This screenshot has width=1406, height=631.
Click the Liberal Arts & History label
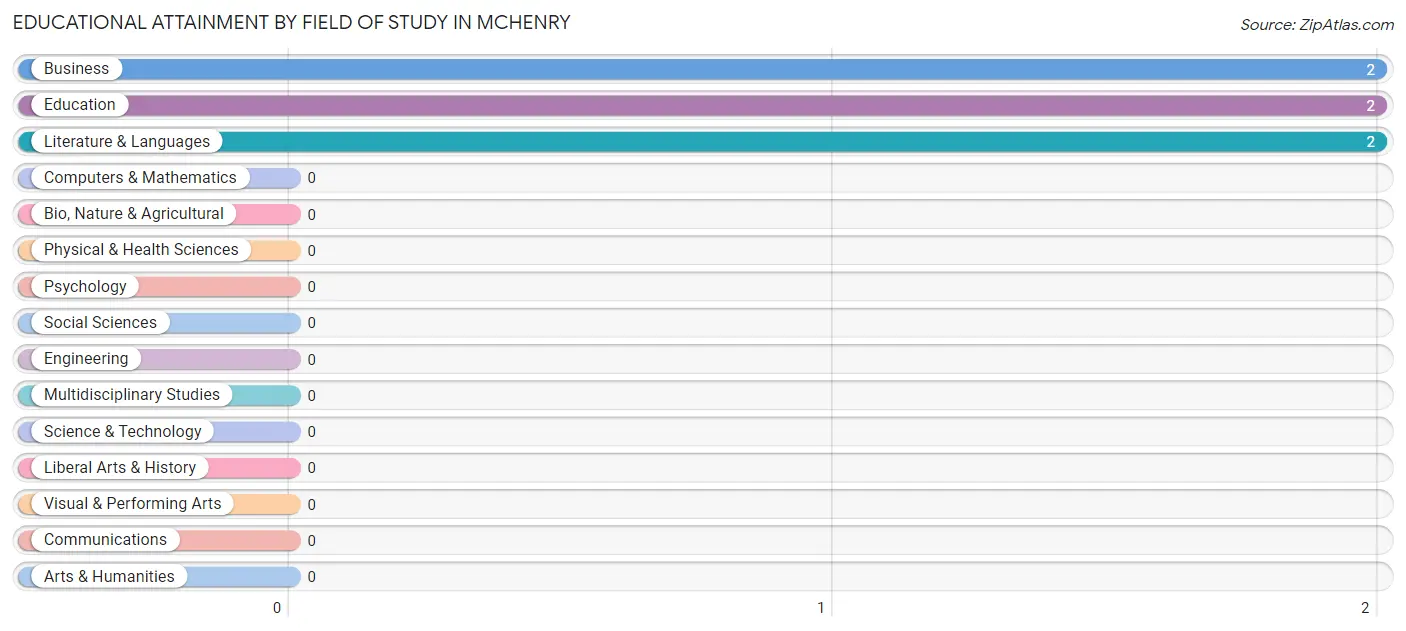(x=120, y=468)
